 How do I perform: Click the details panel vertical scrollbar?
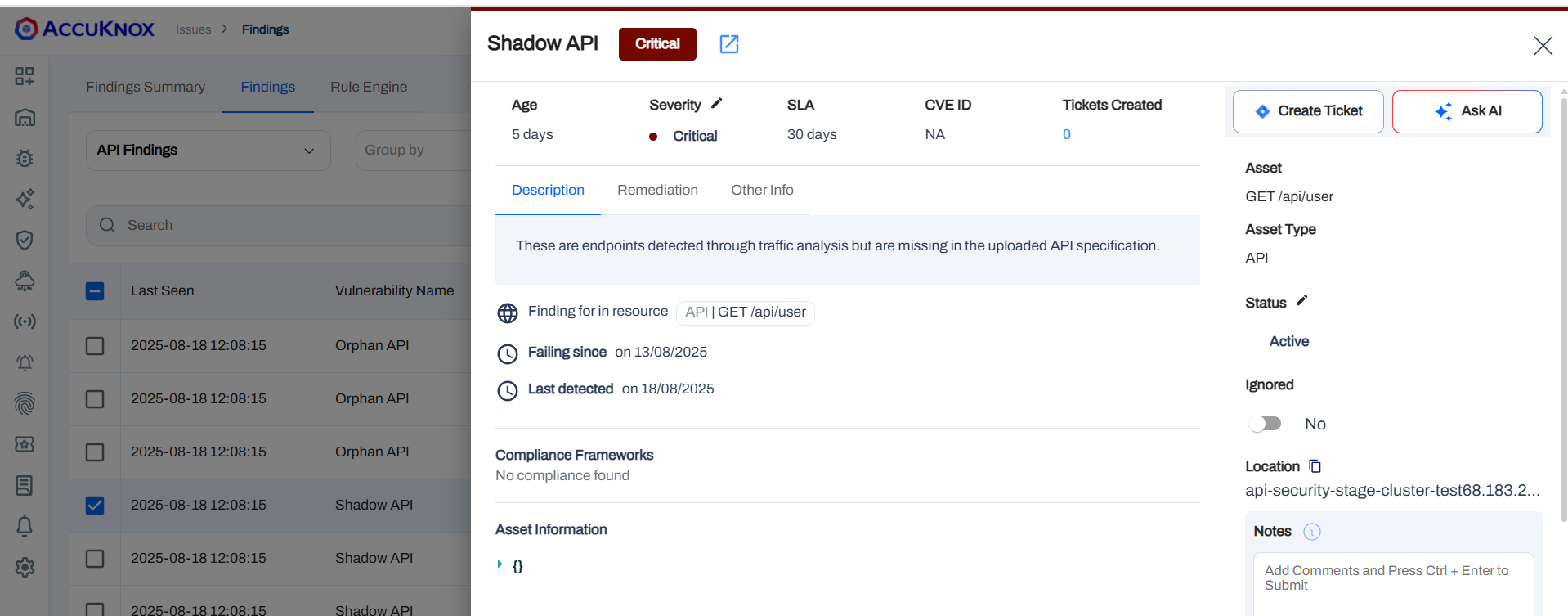click(1563, 303)
